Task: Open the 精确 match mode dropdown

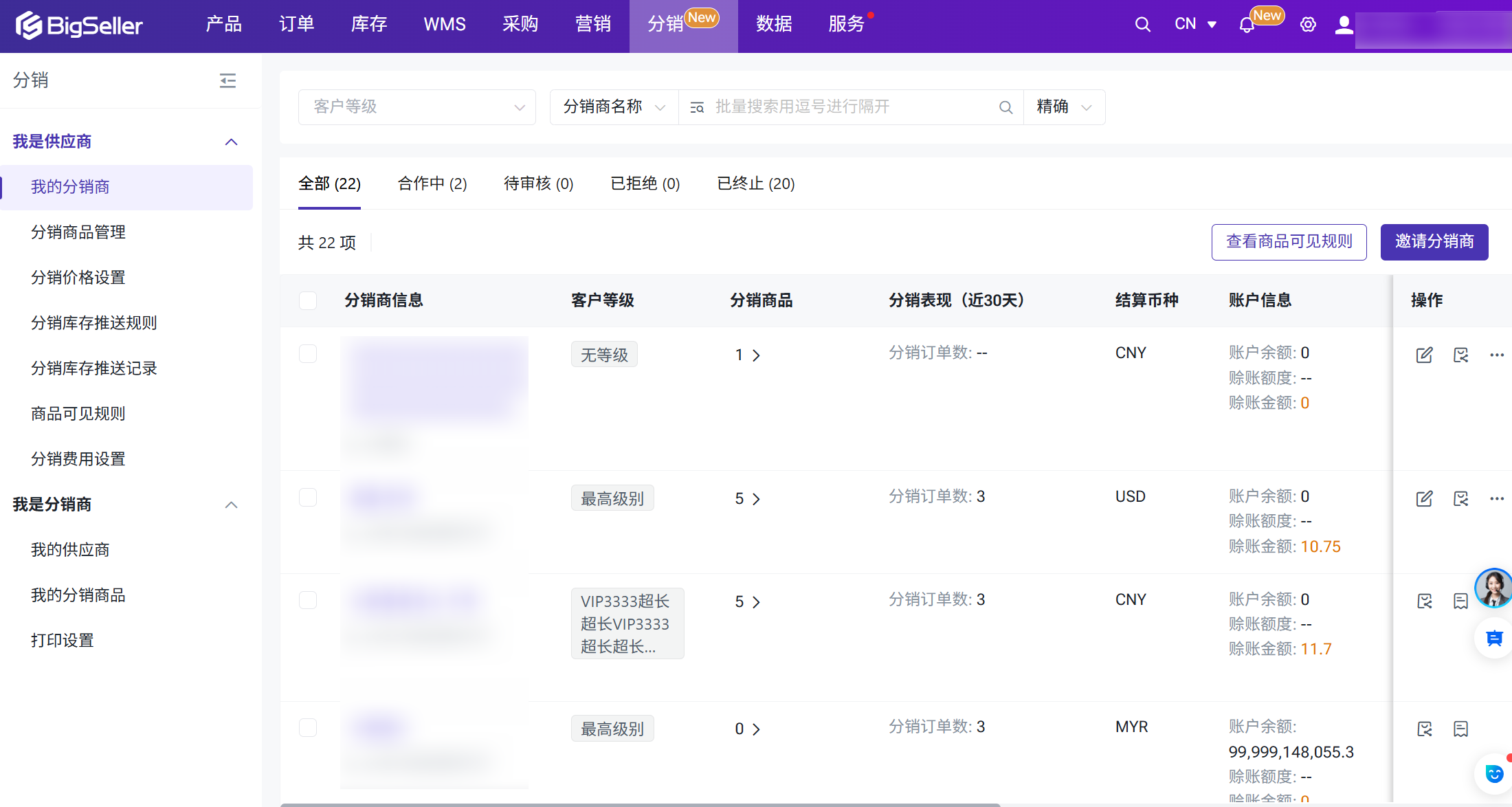Action: pos(1063,107)
